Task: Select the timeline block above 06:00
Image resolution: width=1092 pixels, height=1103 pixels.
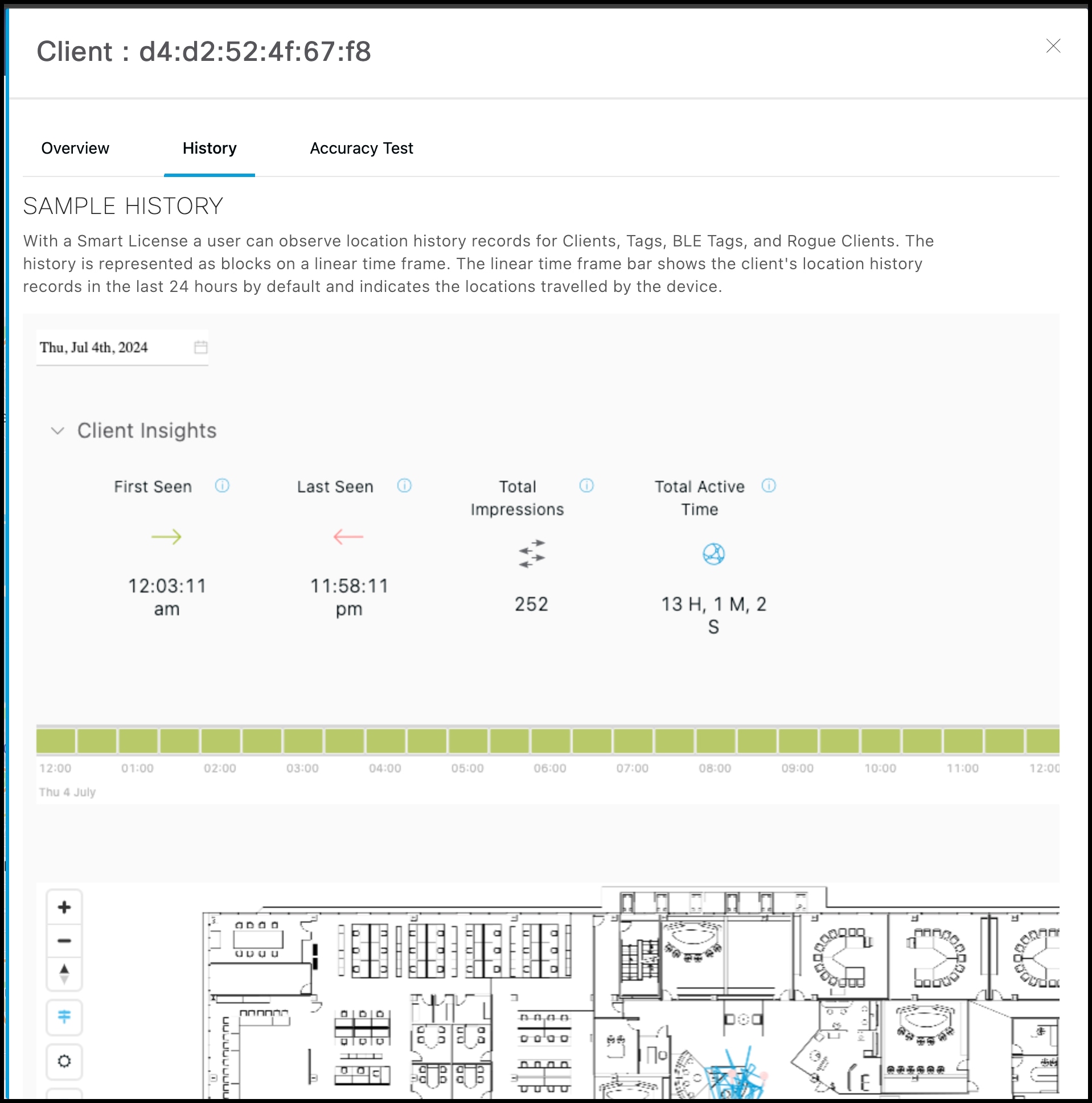Action: coord(551,740)
